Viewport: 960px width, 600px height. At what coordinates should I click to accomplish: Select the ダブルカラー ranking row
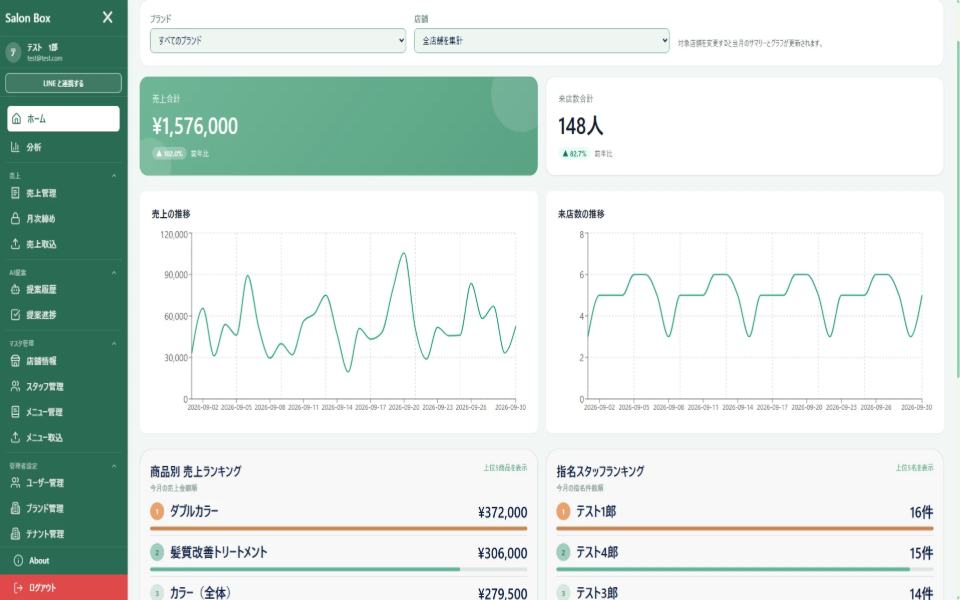[x=339, y=516]
